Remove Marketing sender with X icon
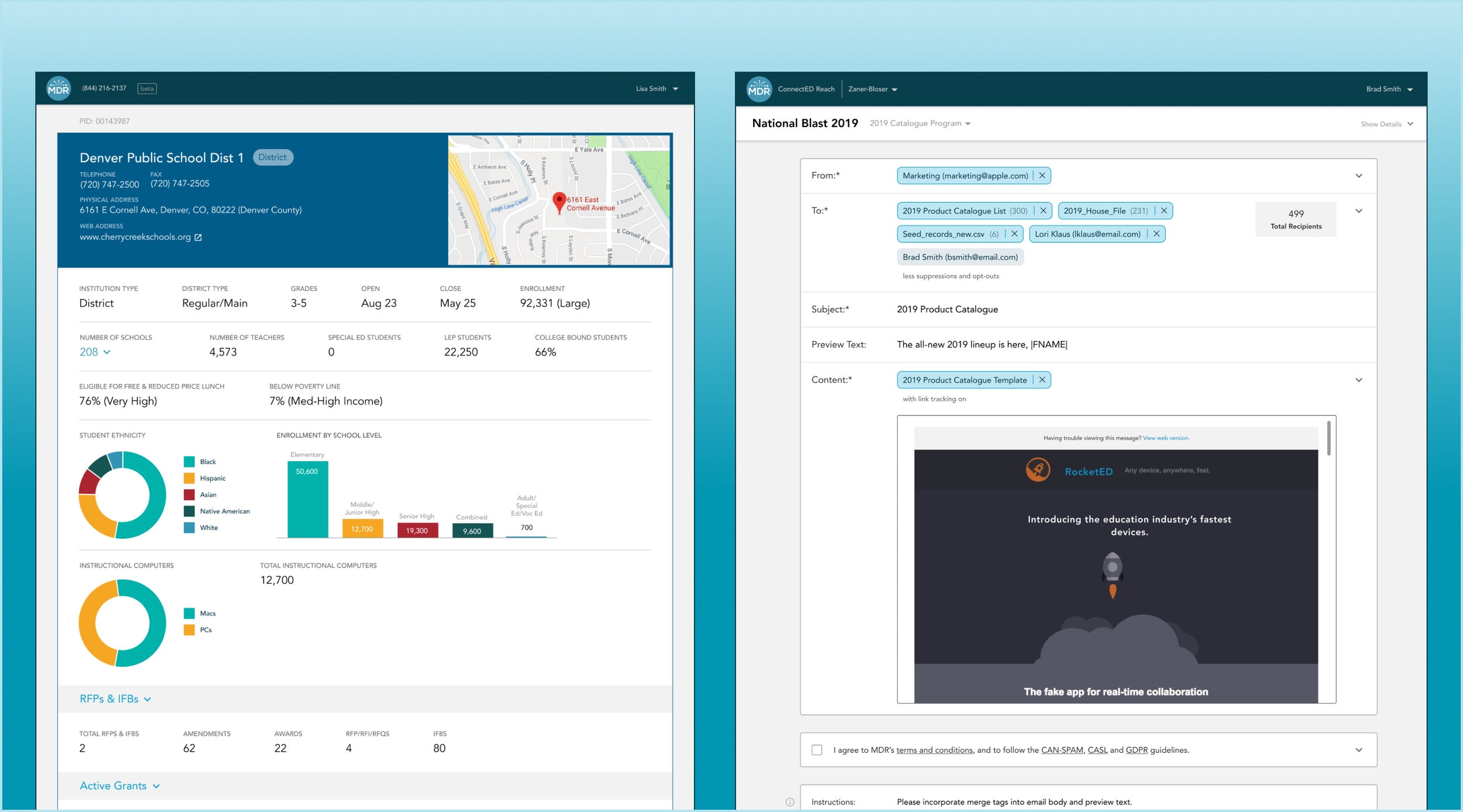Screen dimensions: 1463x812 click(1042, 176)
